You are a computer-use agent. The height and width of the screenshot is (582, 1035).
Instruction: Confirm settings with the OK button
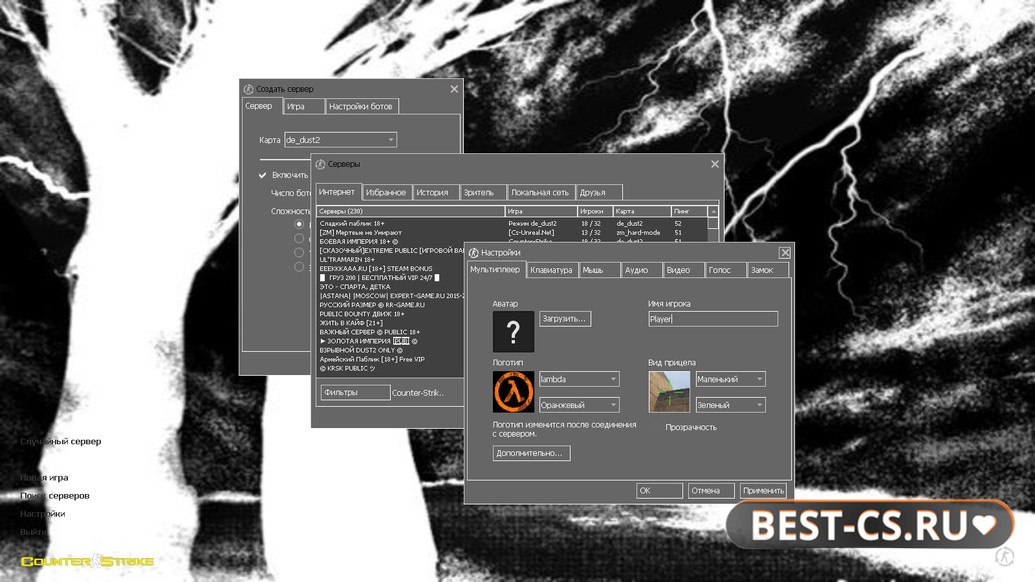(659, 490)
